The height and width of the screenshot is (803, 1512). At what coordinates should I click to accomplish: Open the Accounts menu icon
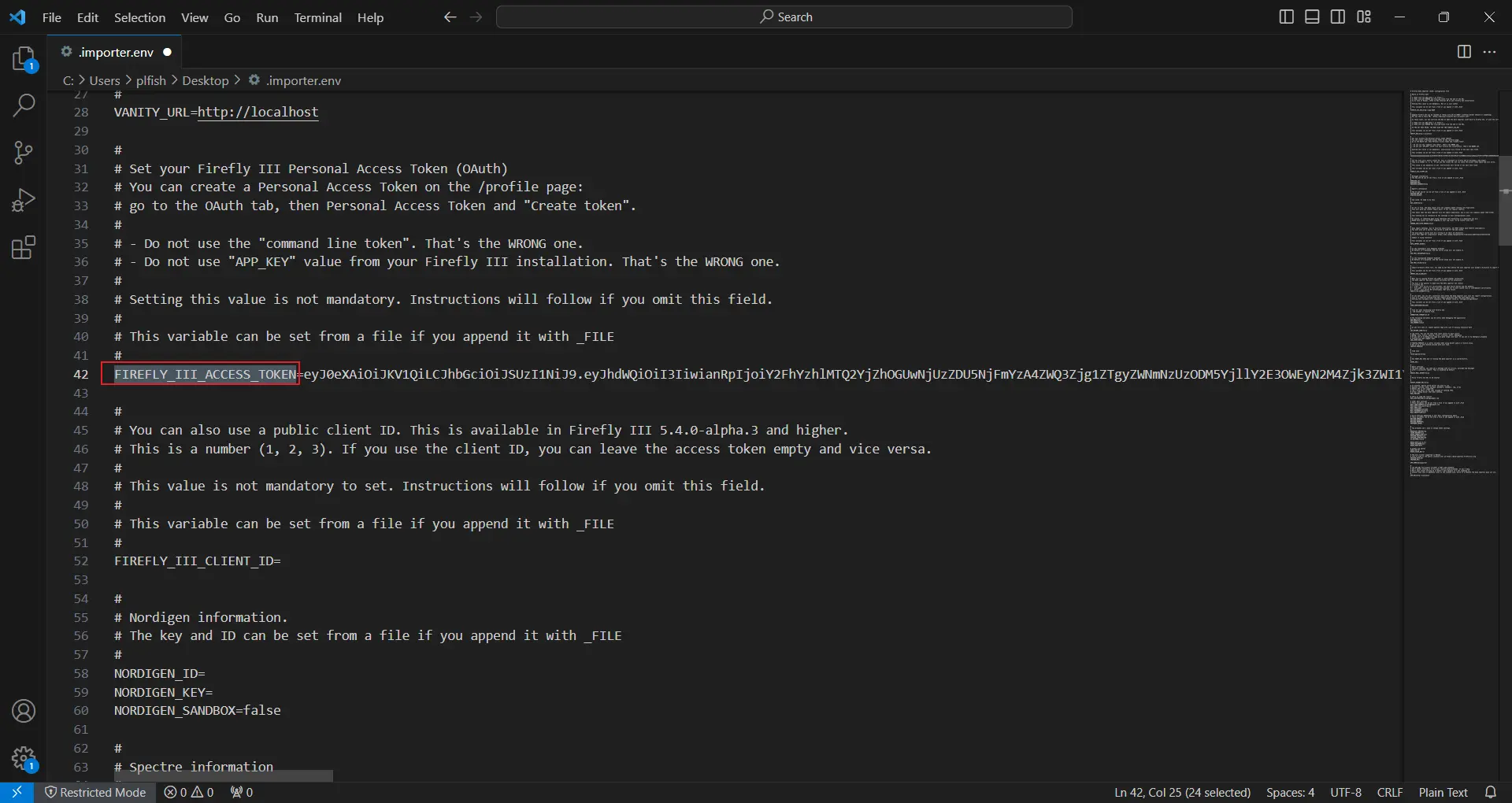(24, 711)
